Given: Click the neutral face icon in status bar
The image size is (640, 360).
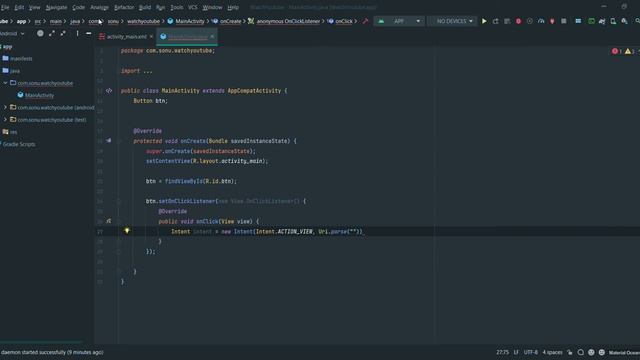Looking at the screenshot, I should (602, 352).
